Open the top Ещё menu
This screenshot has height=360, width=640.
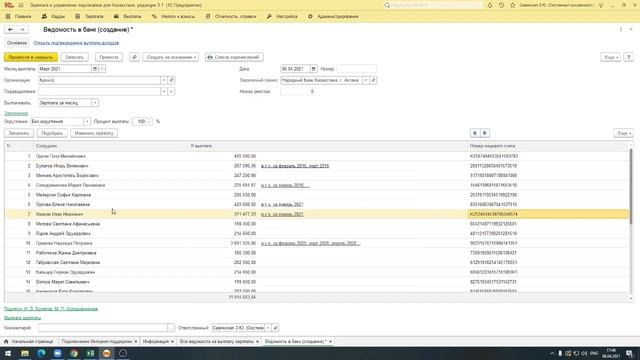[610, 57]
